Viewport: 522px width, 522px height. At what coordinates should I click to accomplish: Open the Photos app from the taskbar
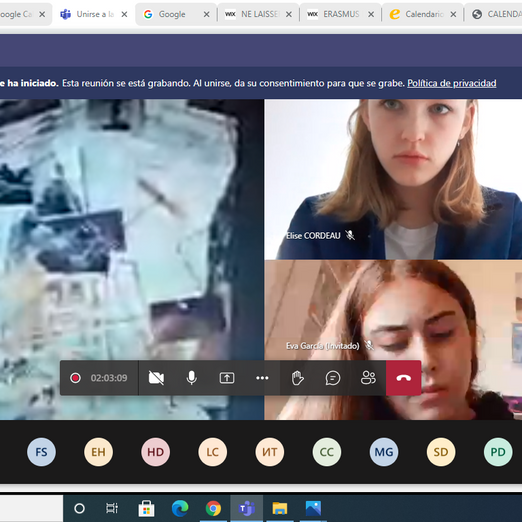[313, 508]
